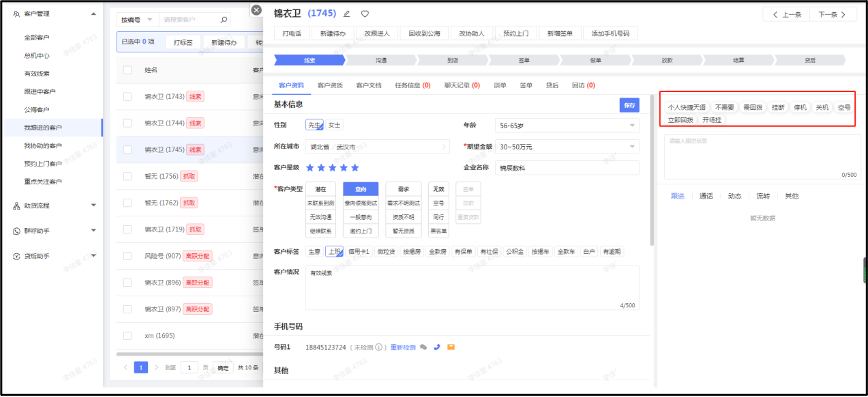Click the fifth customer rating star
The image size is (868, 397).
(355, 167)
